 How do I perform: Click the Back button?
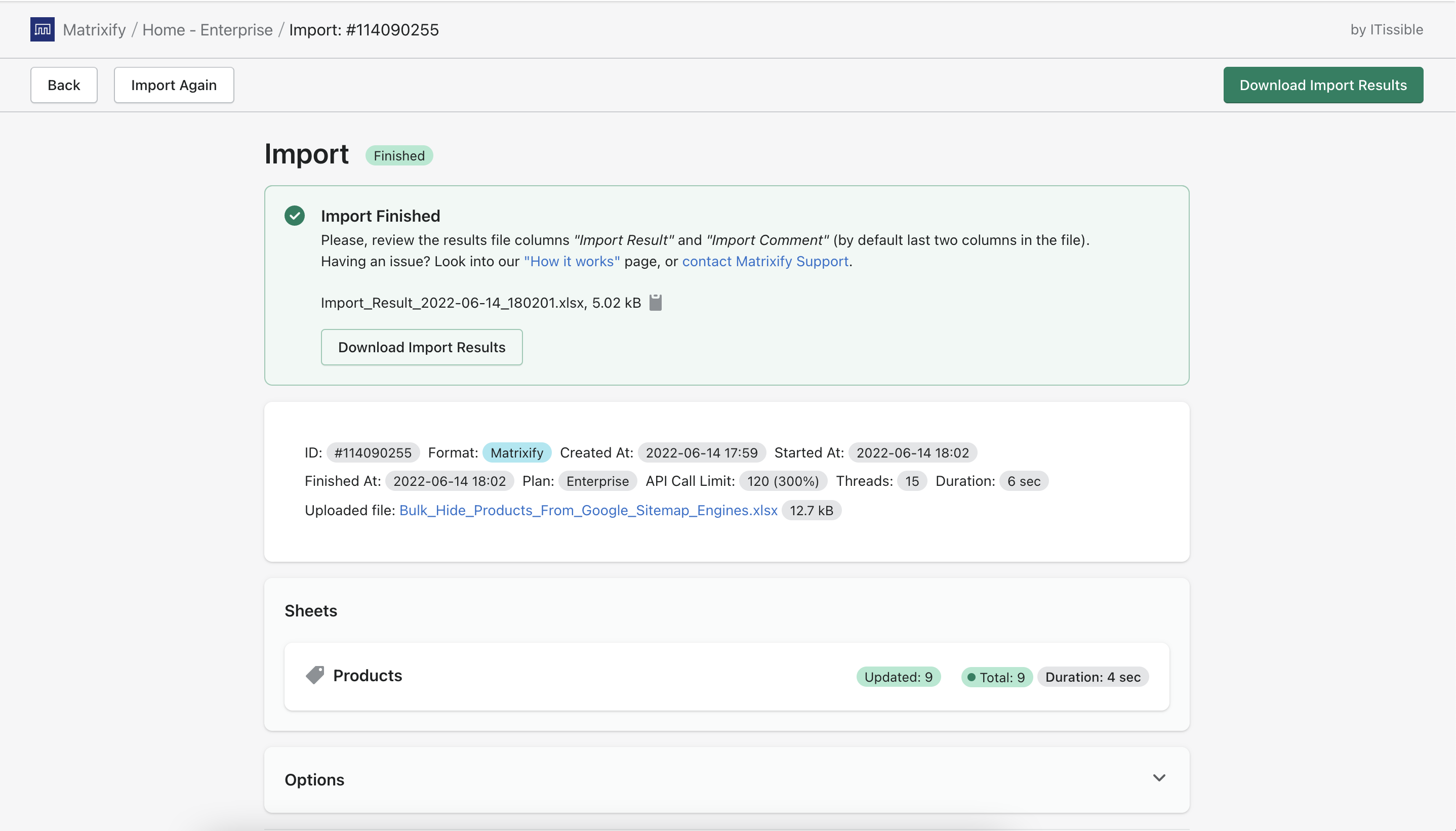click(63, 85)
